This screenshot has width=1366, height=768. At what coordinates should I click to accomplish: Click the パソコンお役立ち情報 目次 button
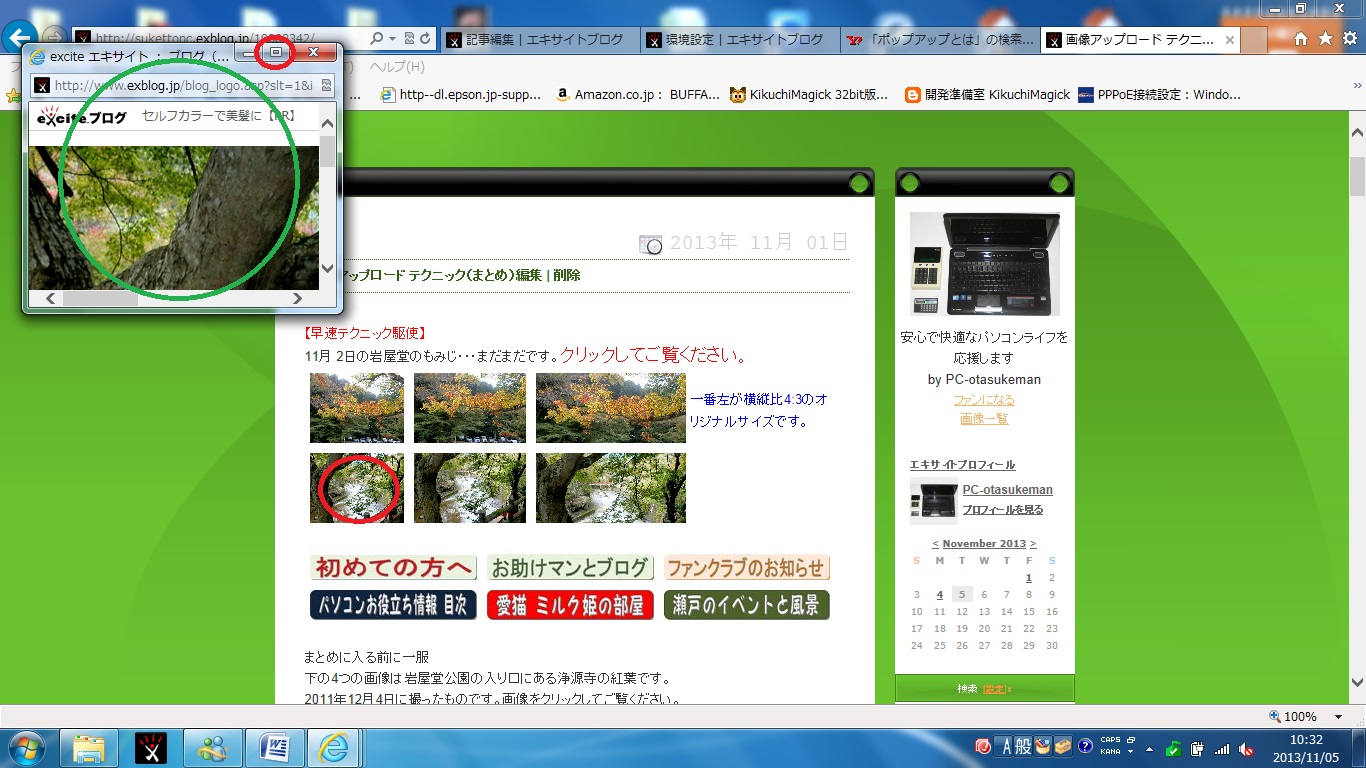(x=393, y=605)
